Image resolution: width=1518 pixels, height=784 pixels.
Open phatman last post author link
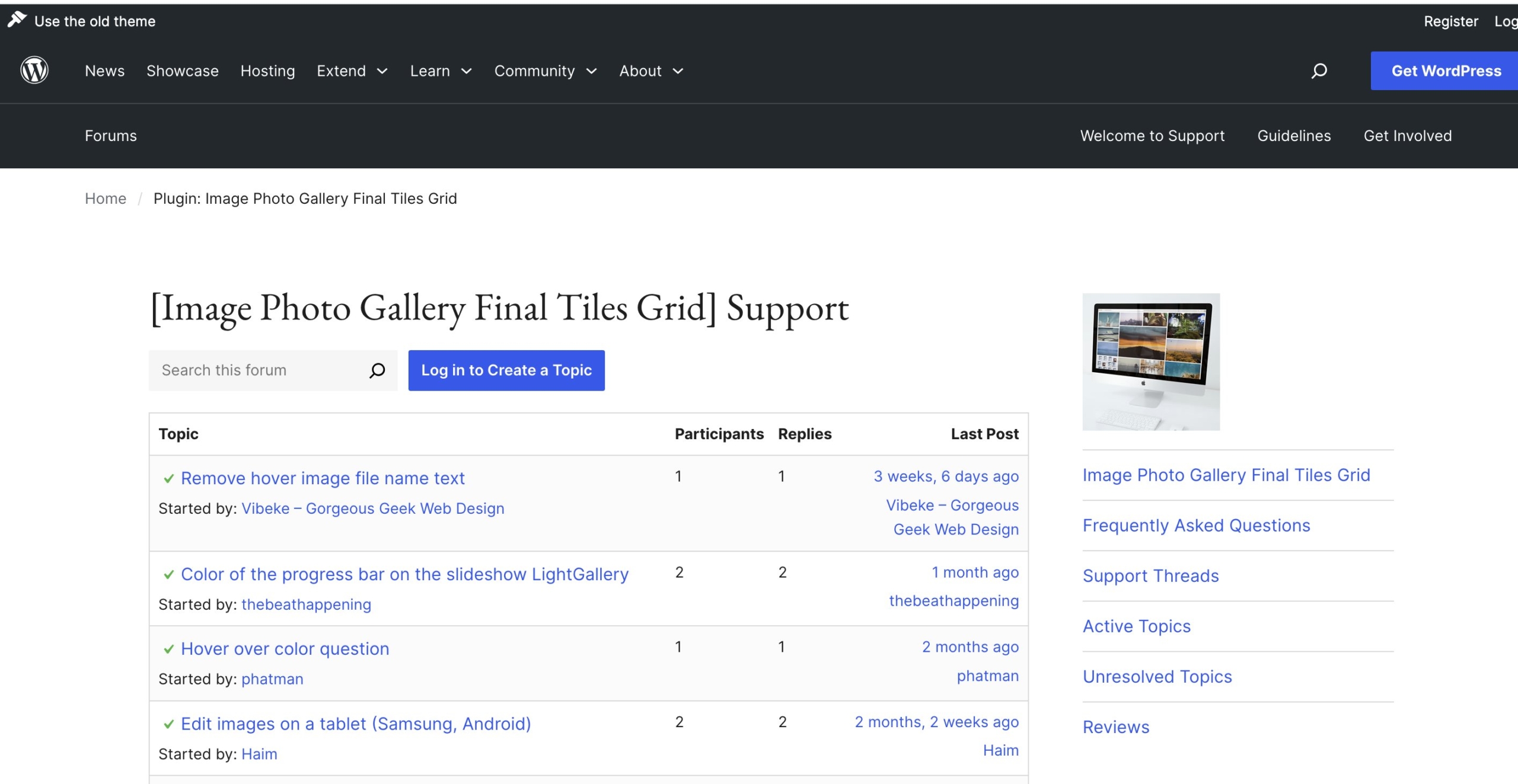pyautogui.click(x=987, y=676)
